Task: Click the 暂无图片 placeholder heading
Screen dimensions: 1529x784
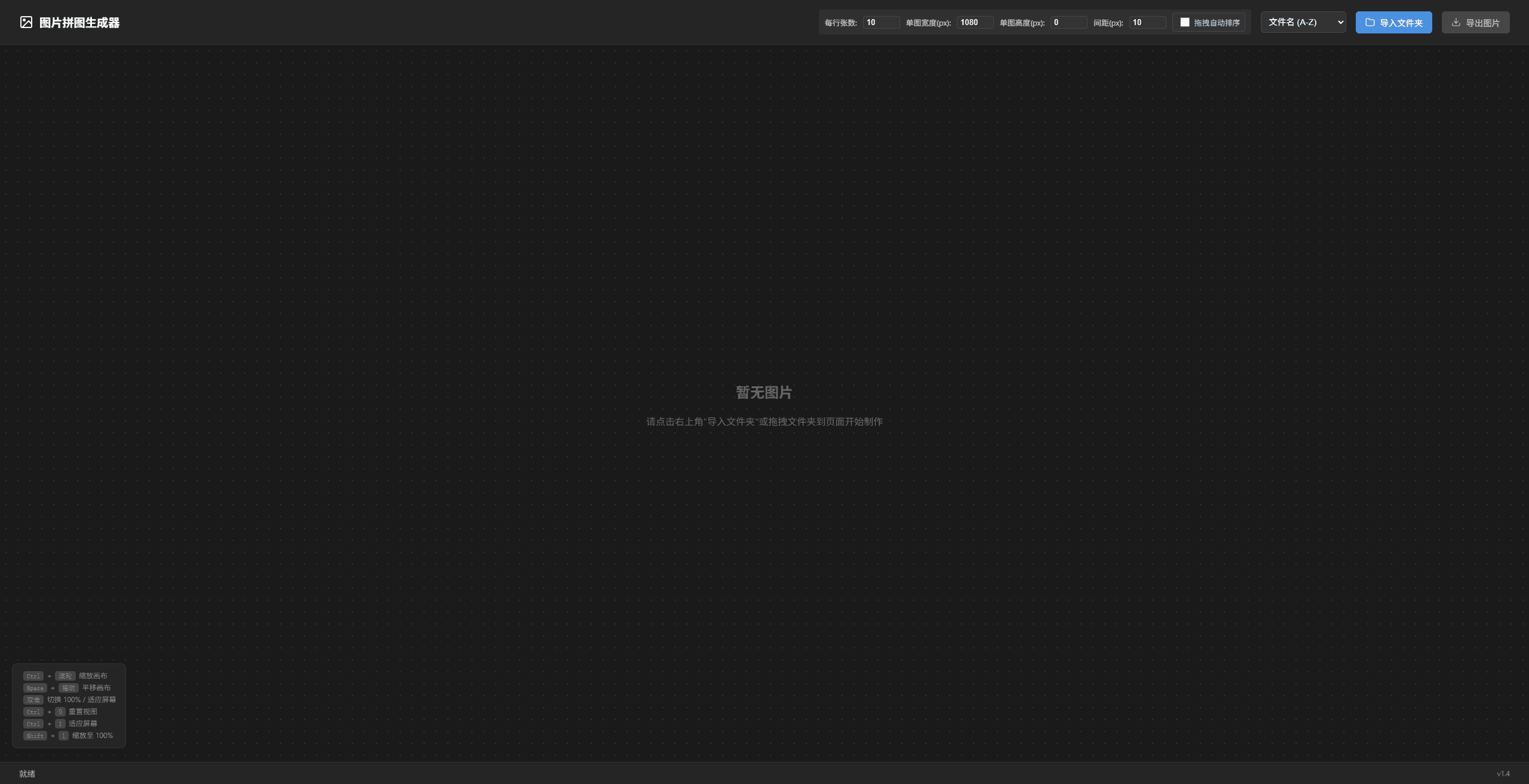Action: (764, 392)
